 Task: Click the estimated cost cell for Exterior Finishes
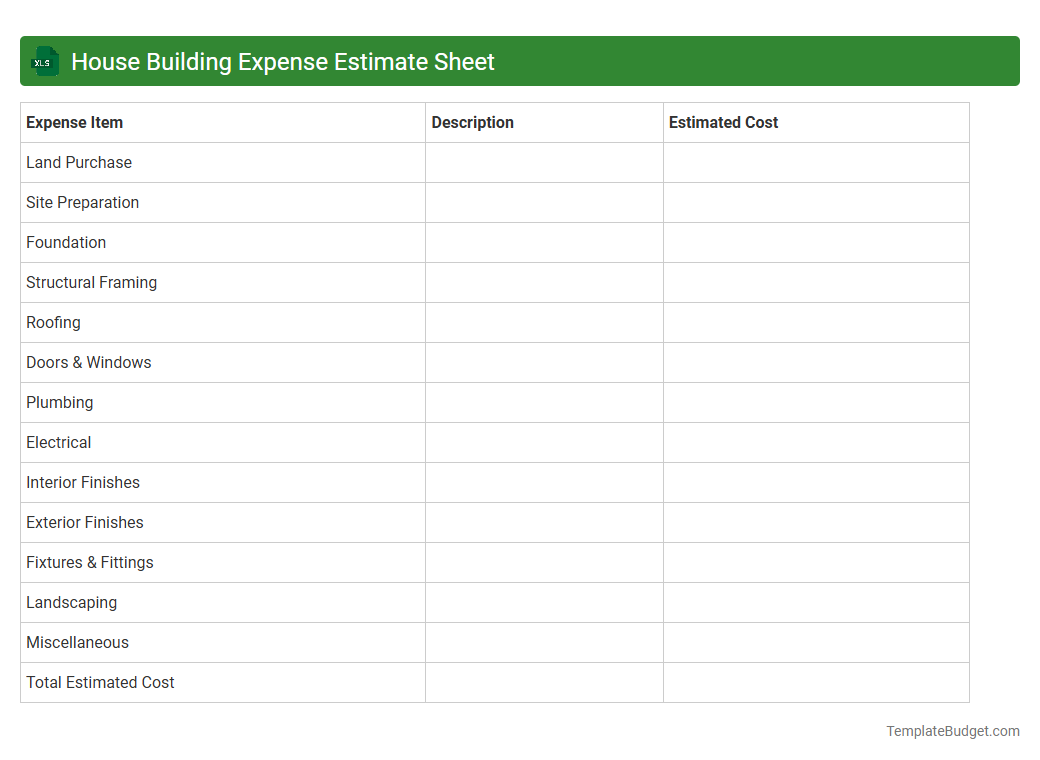coord(816,522)
